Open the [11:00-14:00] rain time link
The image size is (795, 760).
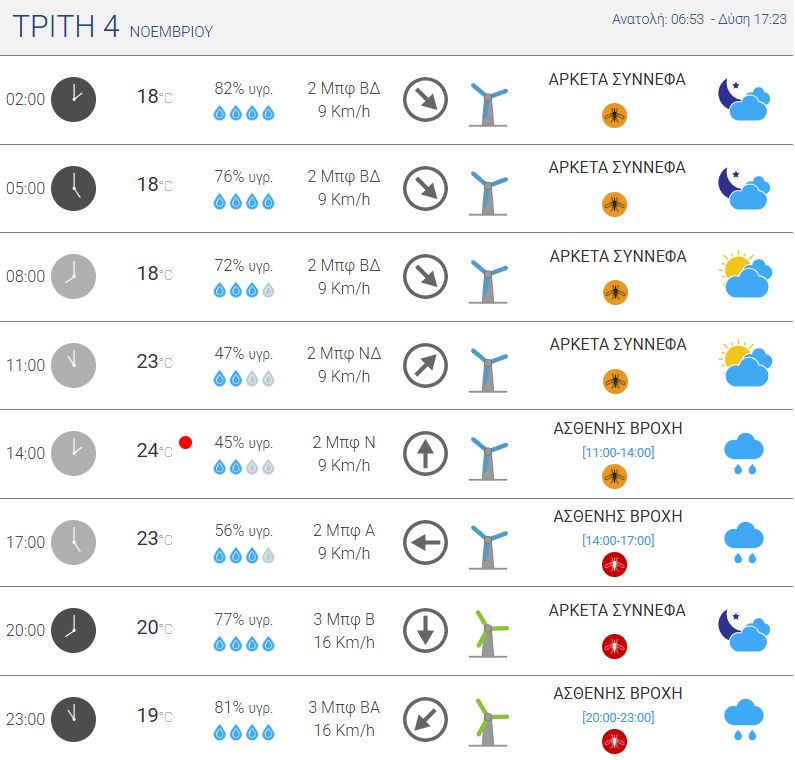pyautogui.click(x=617, y=452)
